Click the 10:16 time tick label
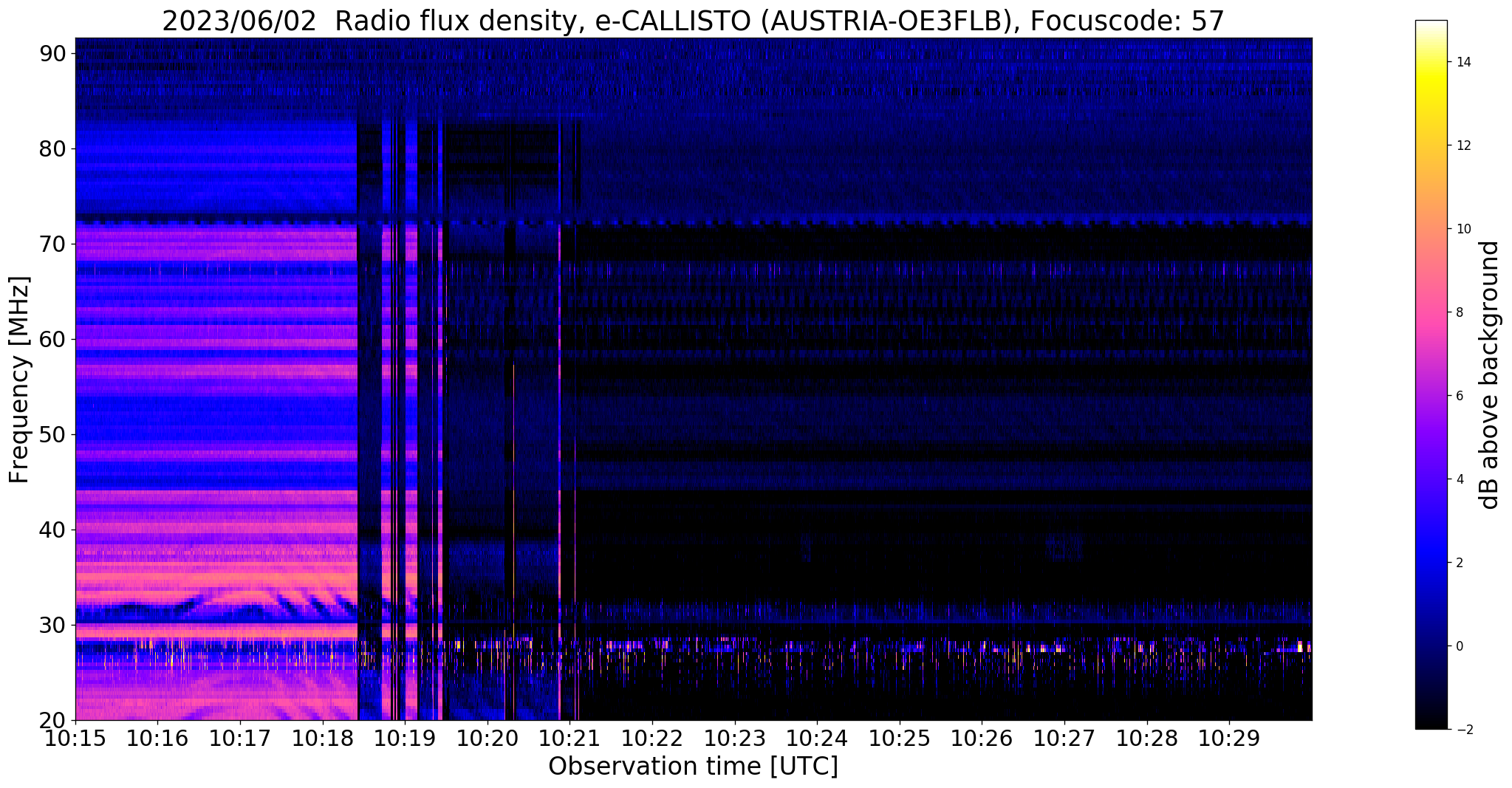The height and width of the screenshot is (788, 1512). coord(157,737)
